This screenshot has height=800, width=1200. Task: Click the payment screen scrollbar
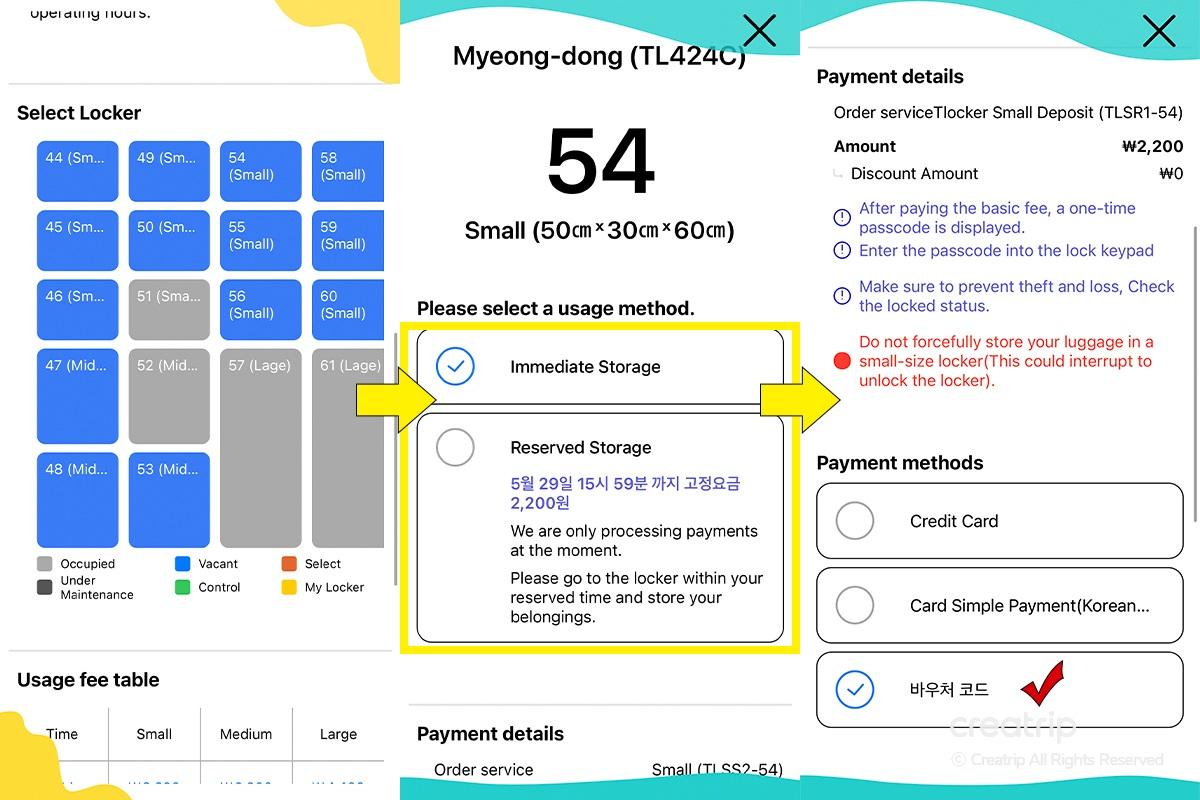[x=1195, y=370]
